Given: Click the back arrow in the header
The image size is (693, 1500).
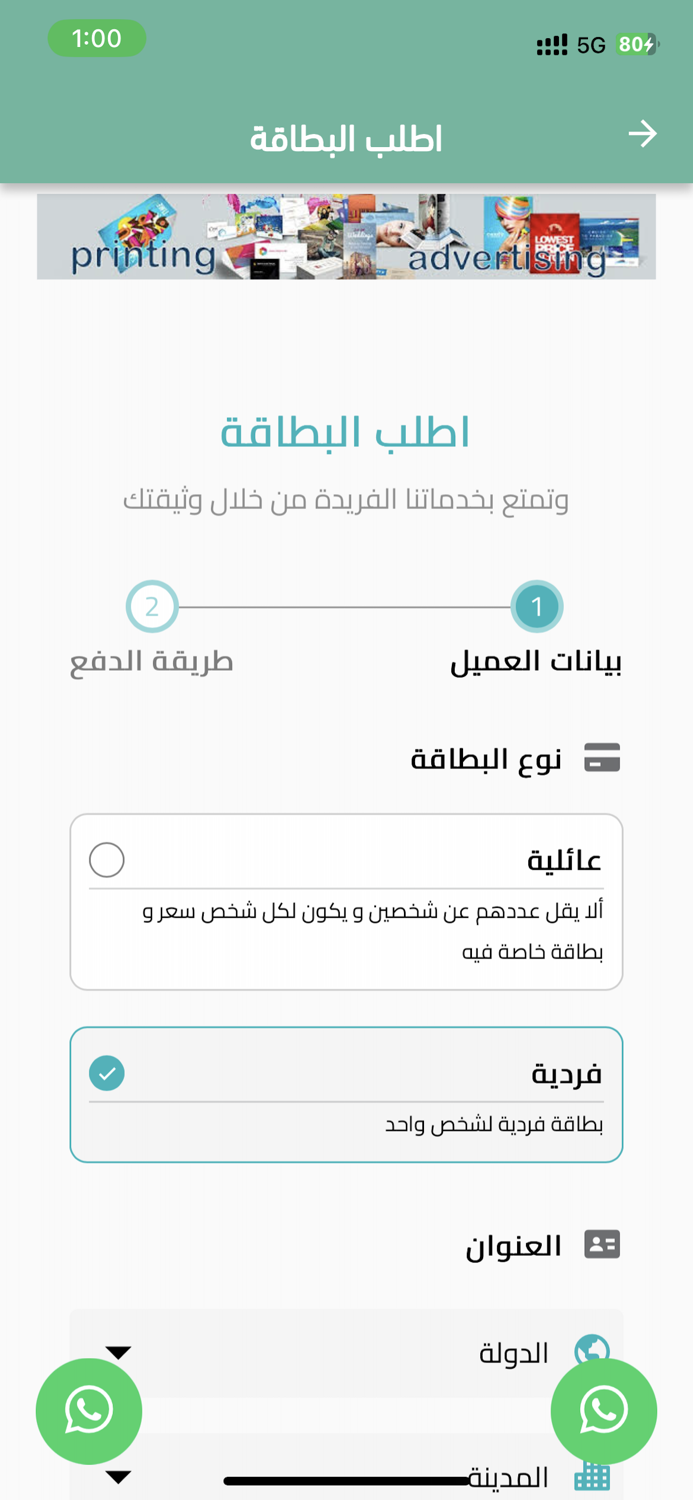Looking at the screenshot, I should pos(645,131).
